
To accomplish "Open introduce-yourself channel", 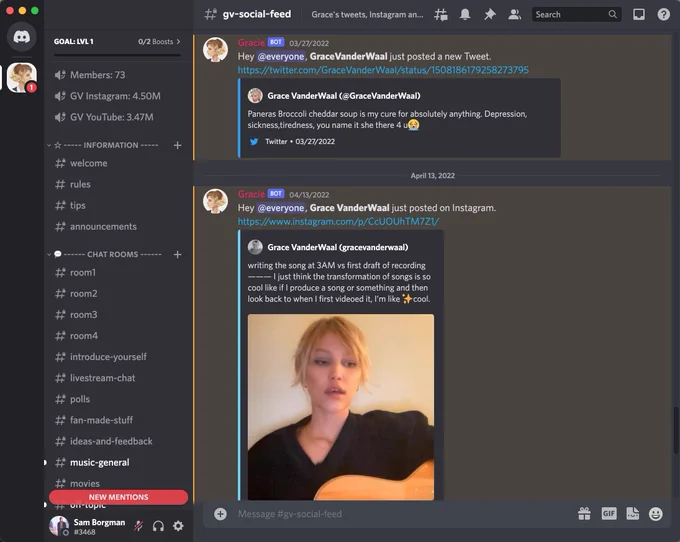I will [x=117, y=357].
